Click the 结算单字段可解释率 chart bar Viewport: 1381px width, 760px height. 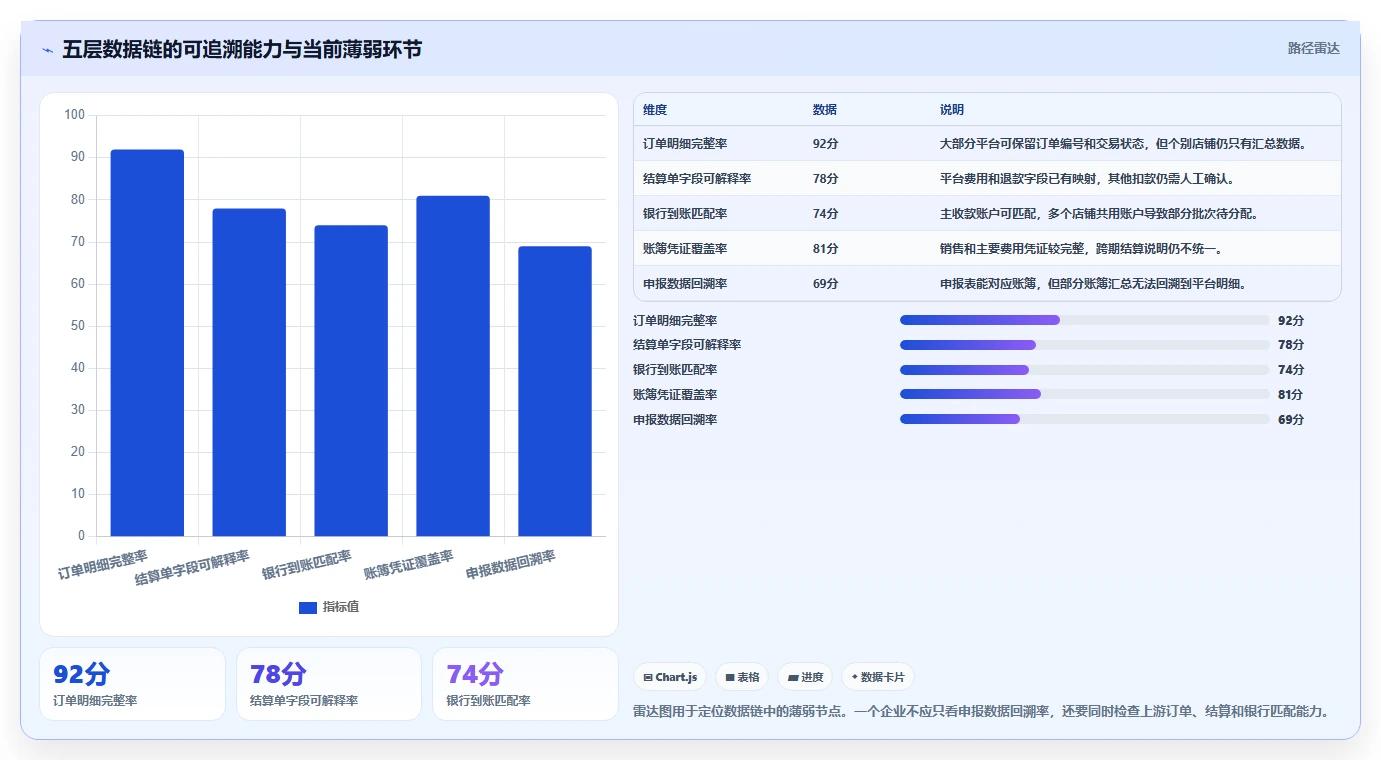249,372
